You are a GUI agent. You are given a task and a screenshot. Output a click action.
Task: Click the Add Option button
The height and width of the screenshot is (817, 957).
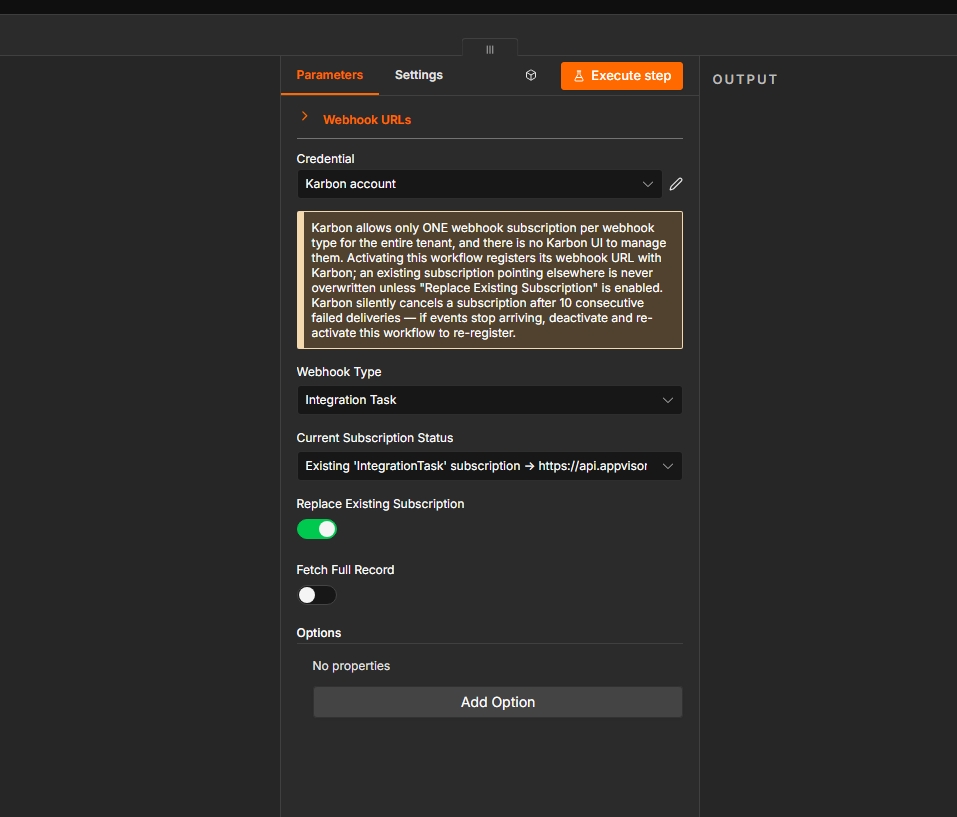(x=497, y=702)
